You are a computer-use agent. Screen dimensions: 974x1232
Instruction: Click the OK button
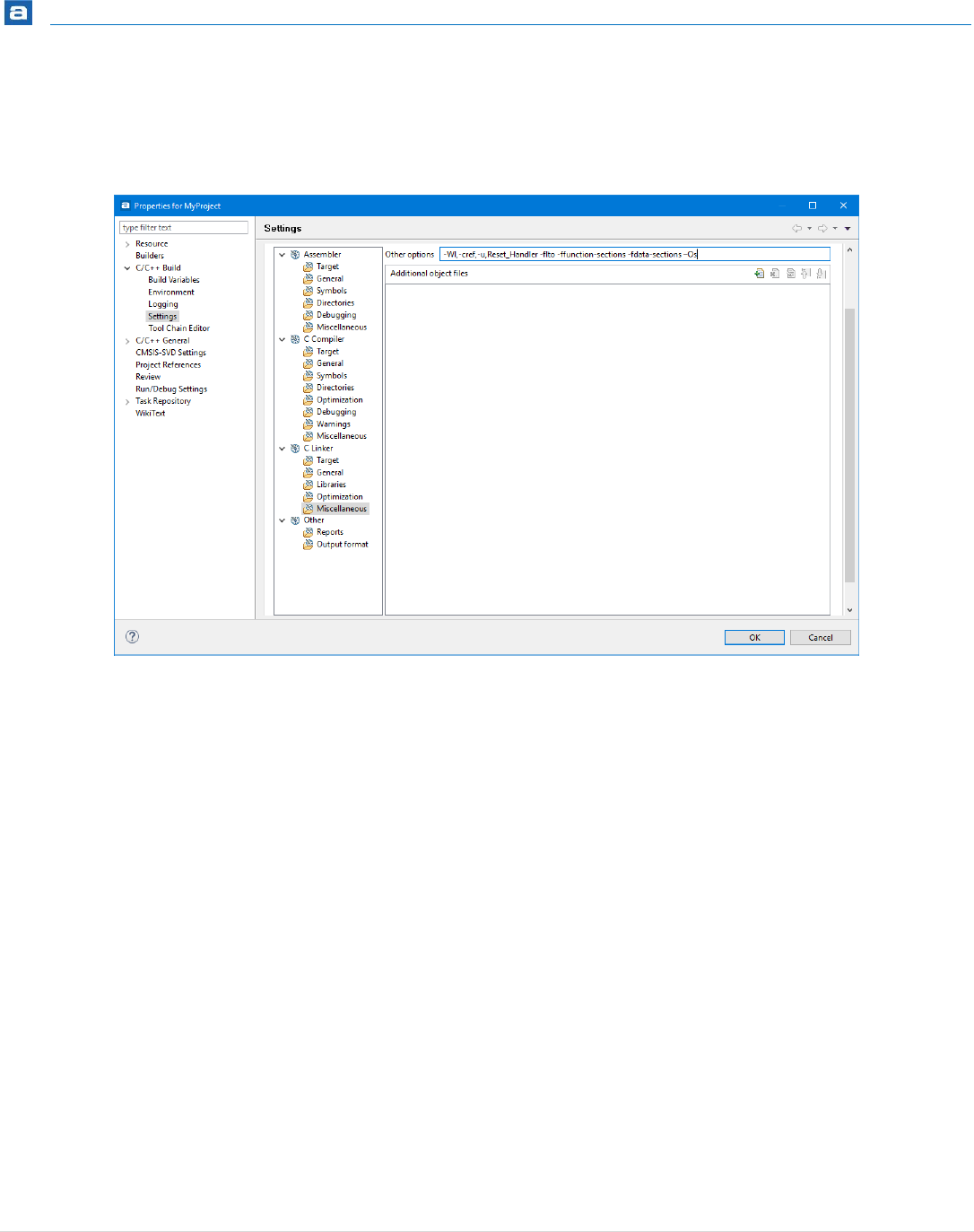(754, 638)
